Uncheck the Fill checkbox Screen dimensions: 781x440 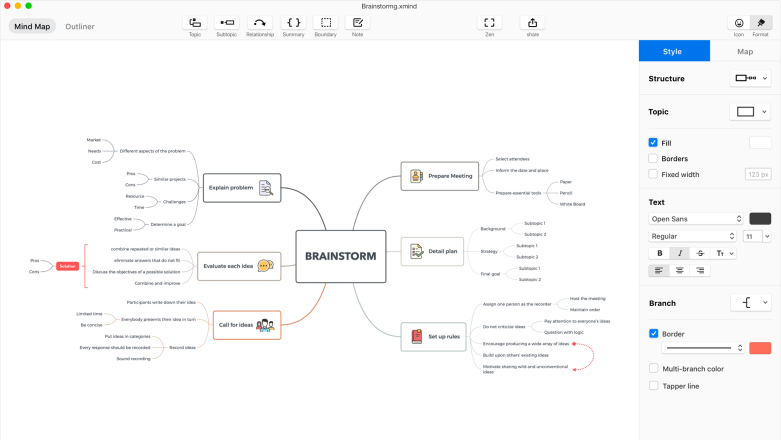(x=653, y=143)
